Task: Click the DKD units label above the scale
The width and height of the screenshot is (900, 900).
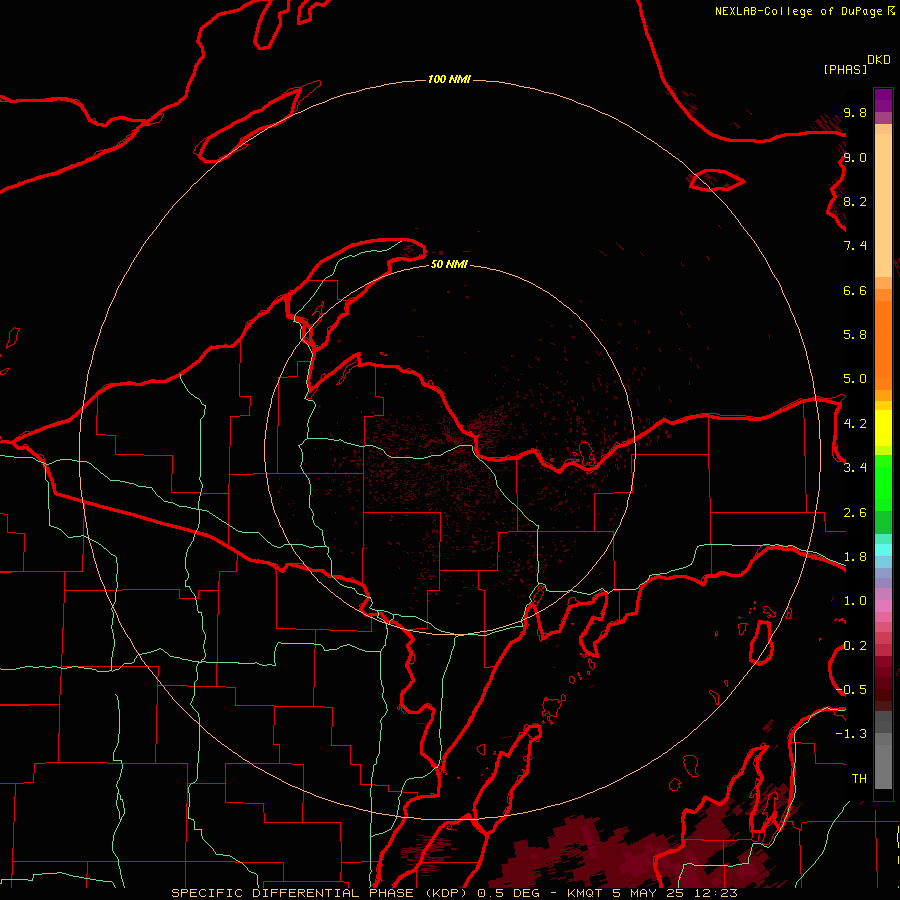Action: tap(879, 60)
